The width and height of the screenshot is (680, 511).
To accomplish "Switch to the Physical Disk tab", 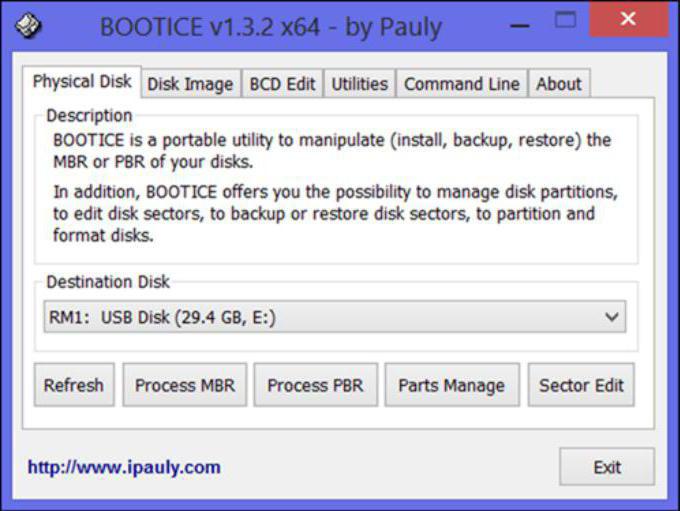I will pyautogui.click(x=82, y=82).
